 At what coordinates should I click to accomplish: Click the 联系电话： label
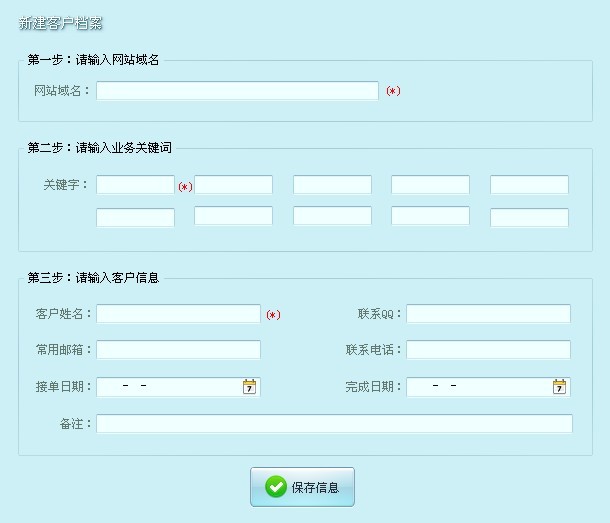(x=374, y=349)
